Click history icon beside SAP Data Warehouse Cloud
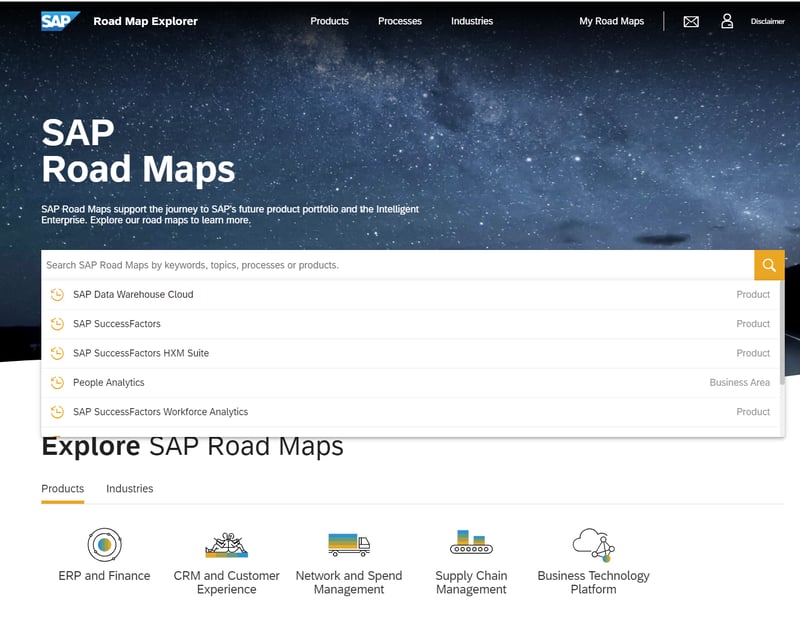 pos(57,294)
